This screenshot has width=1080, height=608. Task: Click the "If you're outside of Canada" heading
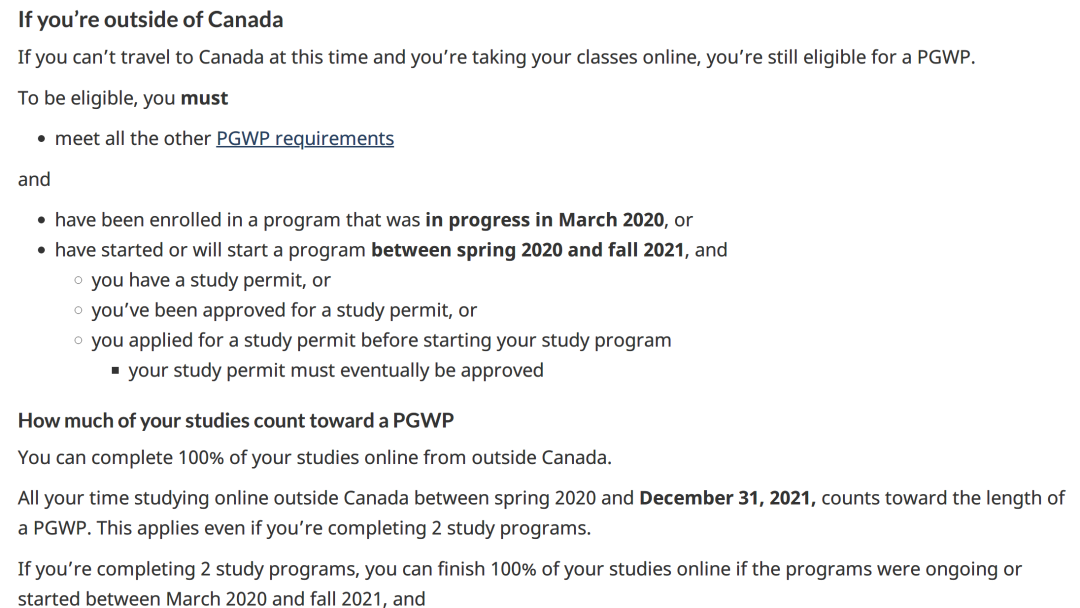click(x=150, y=19)
